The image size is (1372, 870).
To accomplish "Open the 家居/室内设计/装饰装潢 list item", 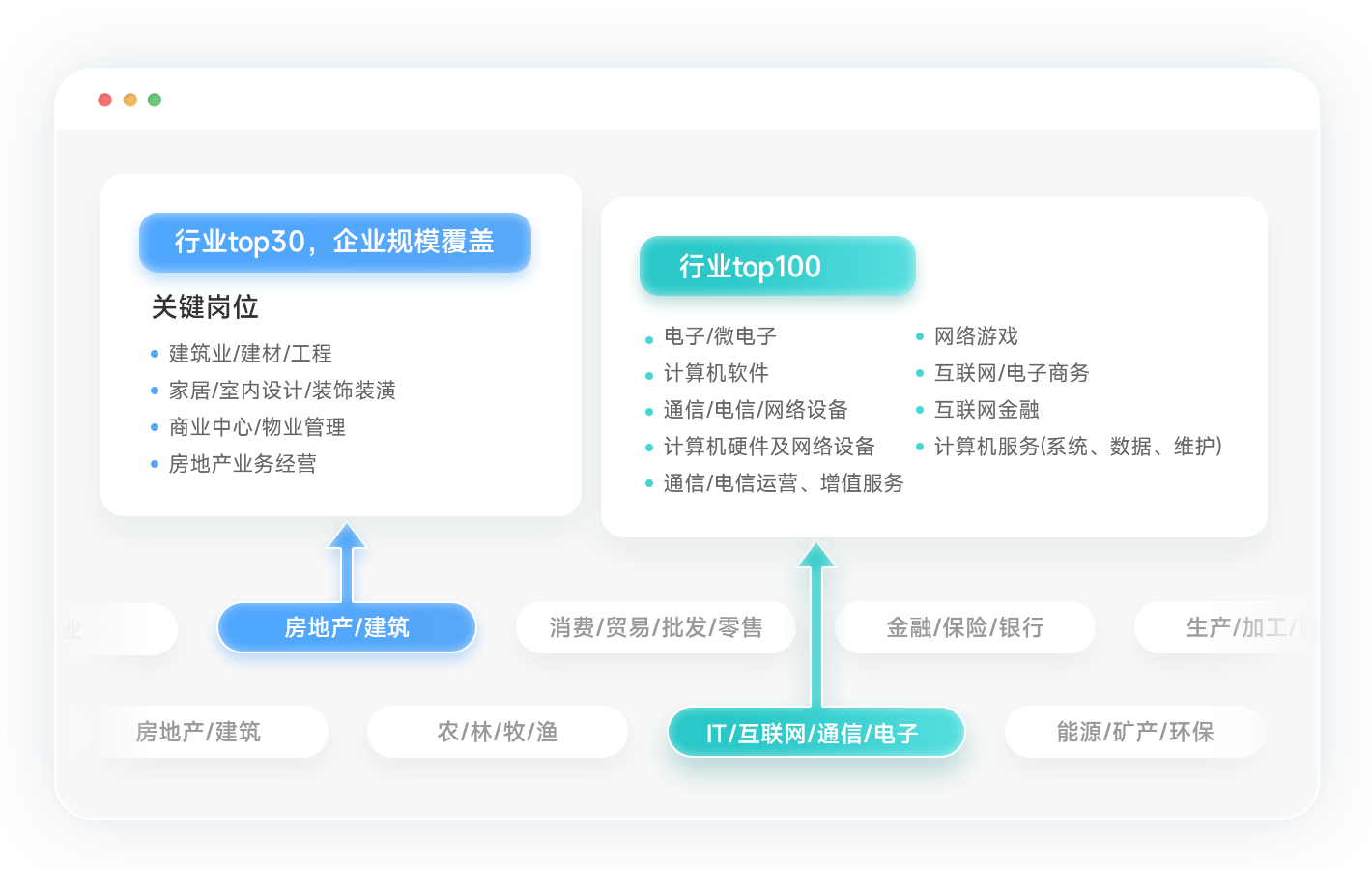I will 282,391.
